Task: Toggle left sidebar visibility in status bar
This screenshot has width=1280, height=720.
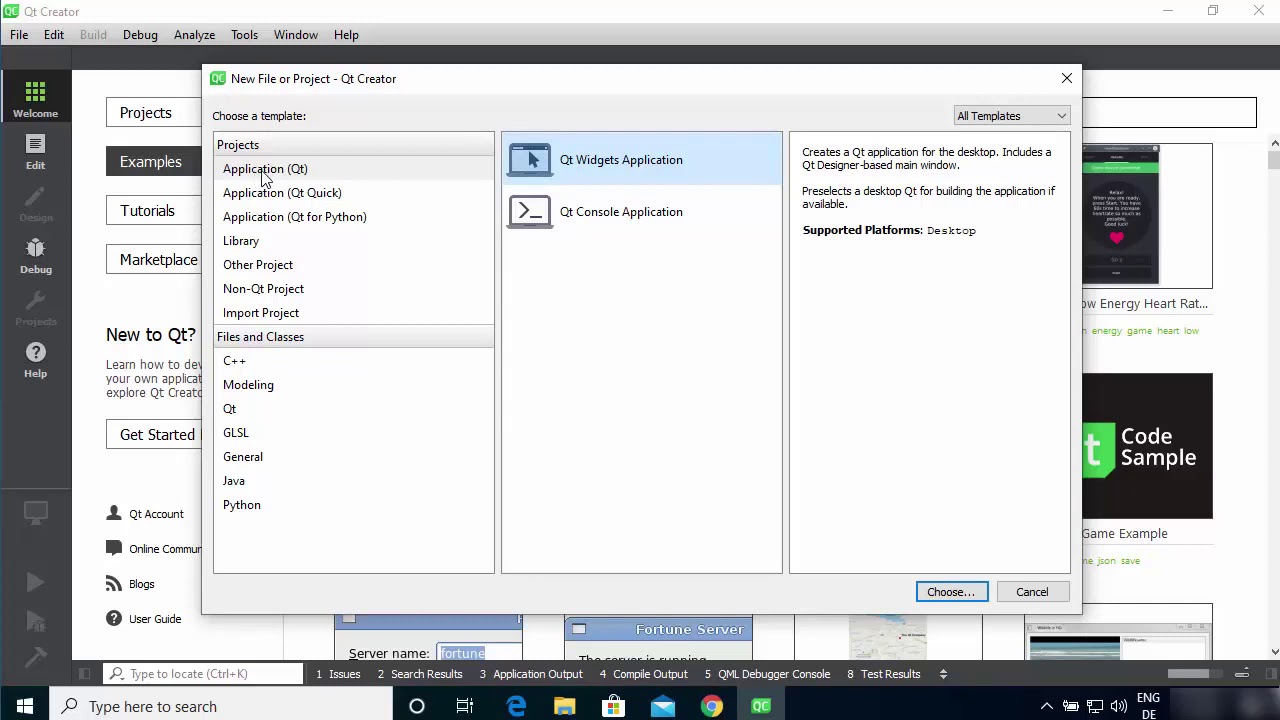Action: pyautogui.click(x=84, y=674)
